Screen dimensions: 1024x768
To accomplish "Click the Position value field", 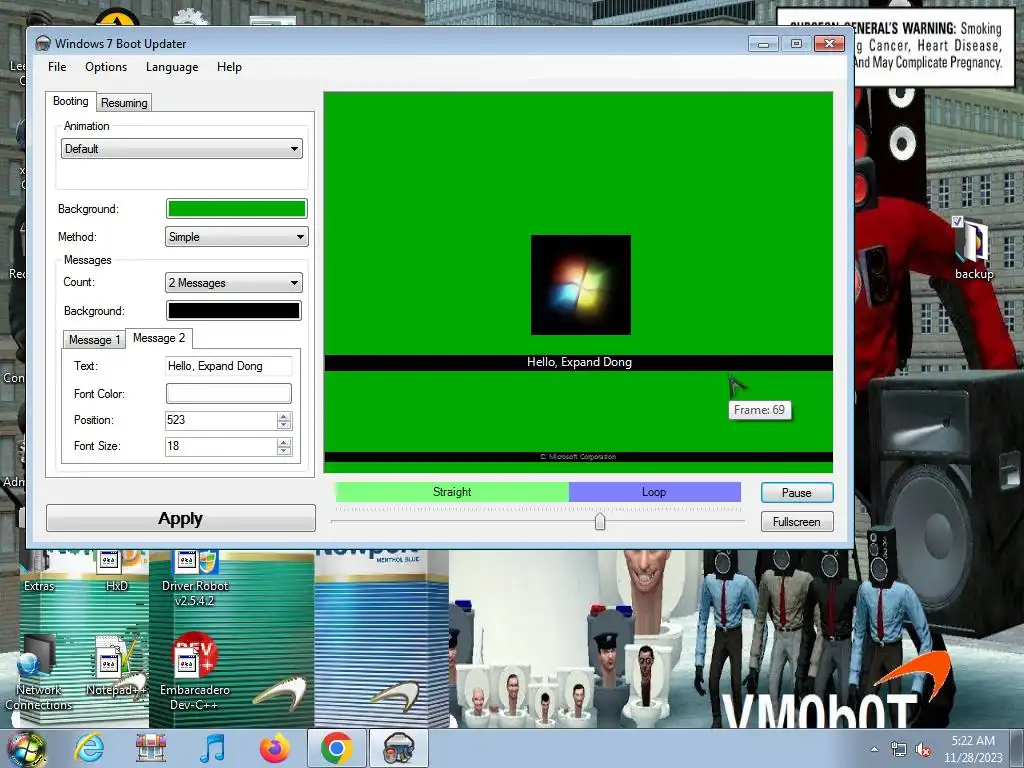I will (221, 420).
